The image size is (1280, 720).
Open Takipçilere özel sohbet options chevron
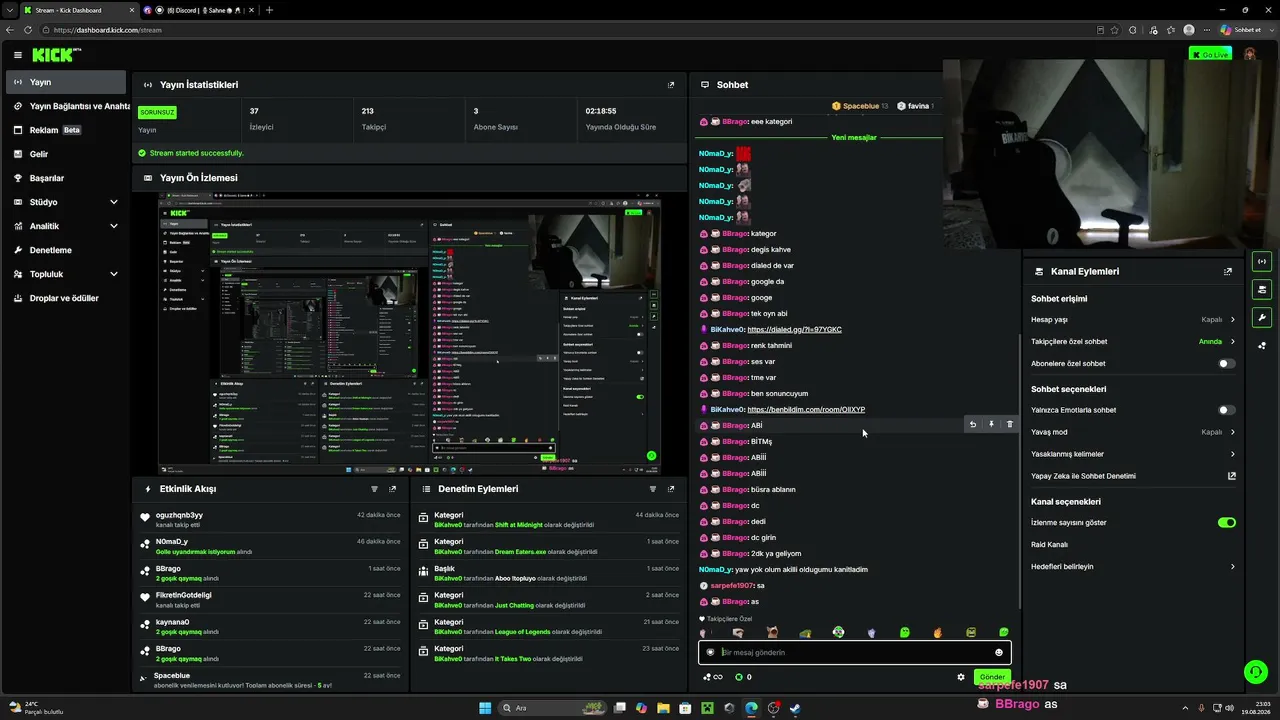pos(1232,342)
